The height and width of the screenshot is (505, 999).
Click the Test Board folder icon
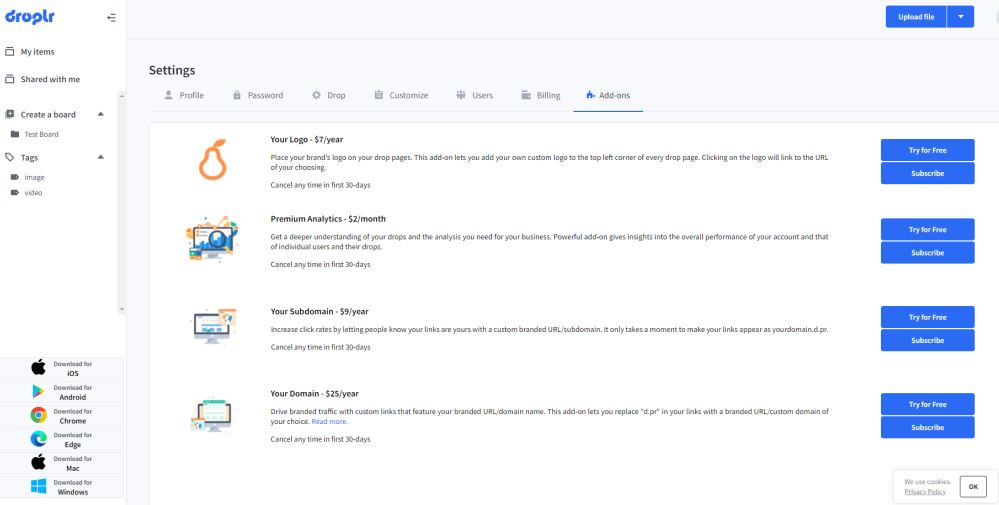15,134
